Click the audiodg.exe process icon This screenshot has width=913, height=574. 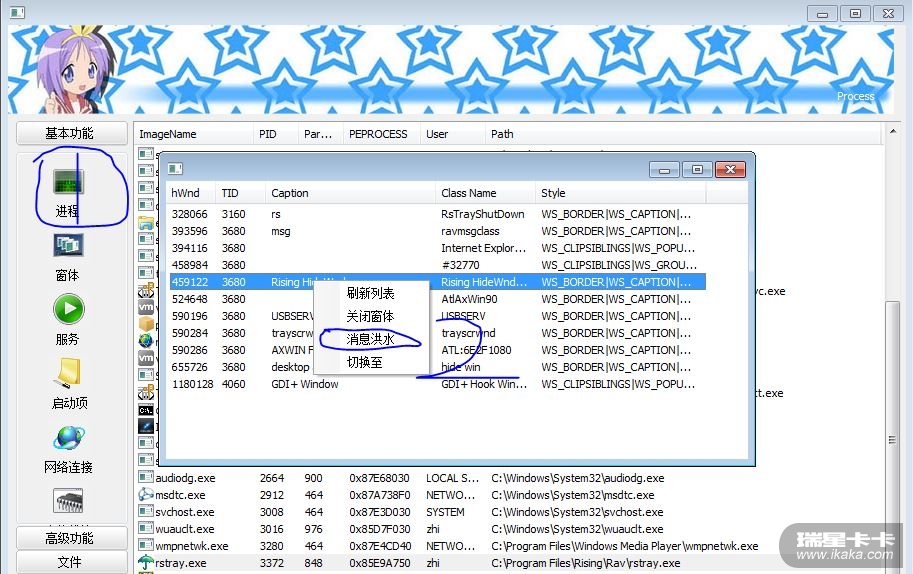tap(146, 477)
